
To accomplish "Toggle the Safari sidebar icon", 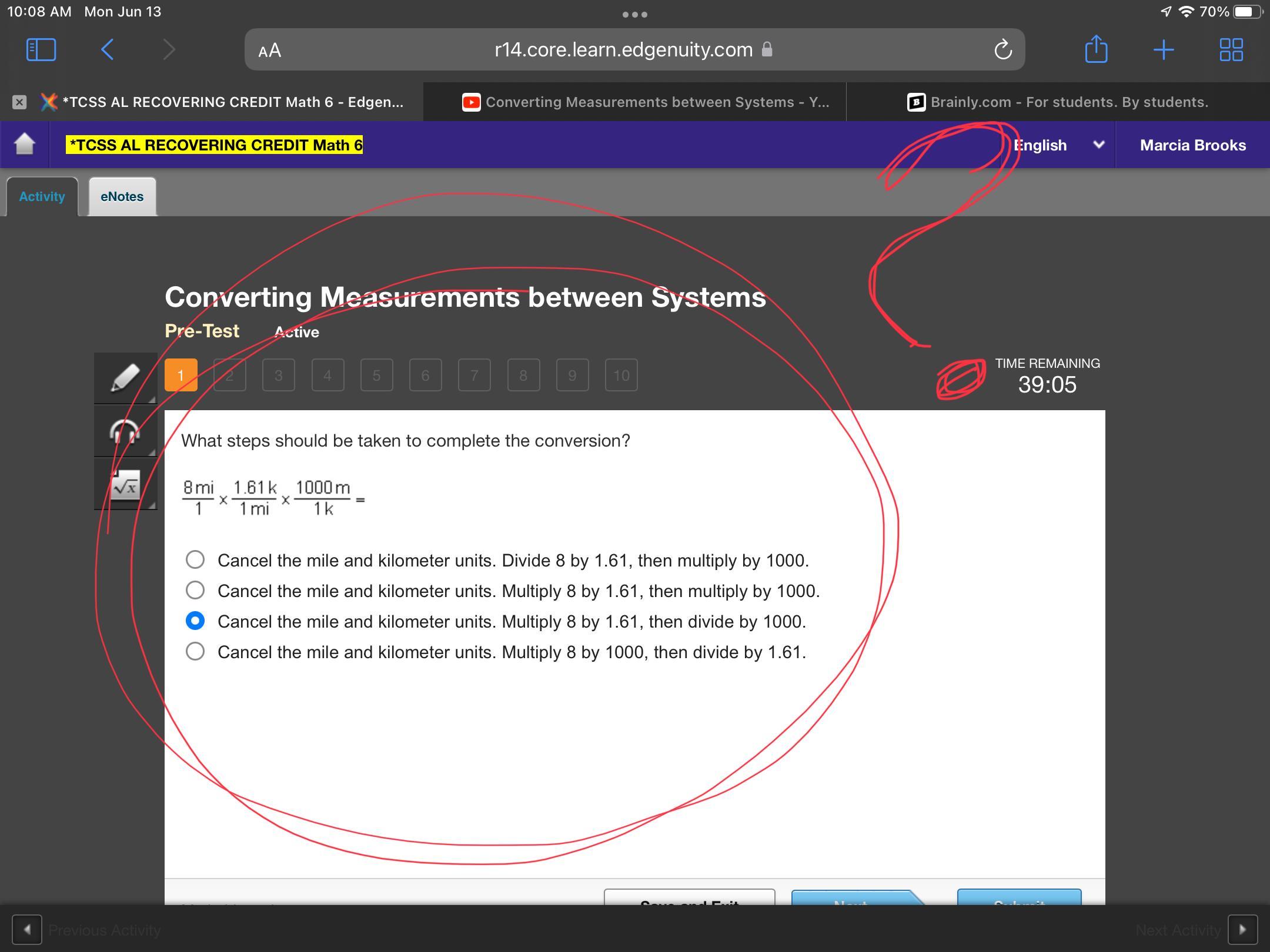I will [x=41, y=49].
